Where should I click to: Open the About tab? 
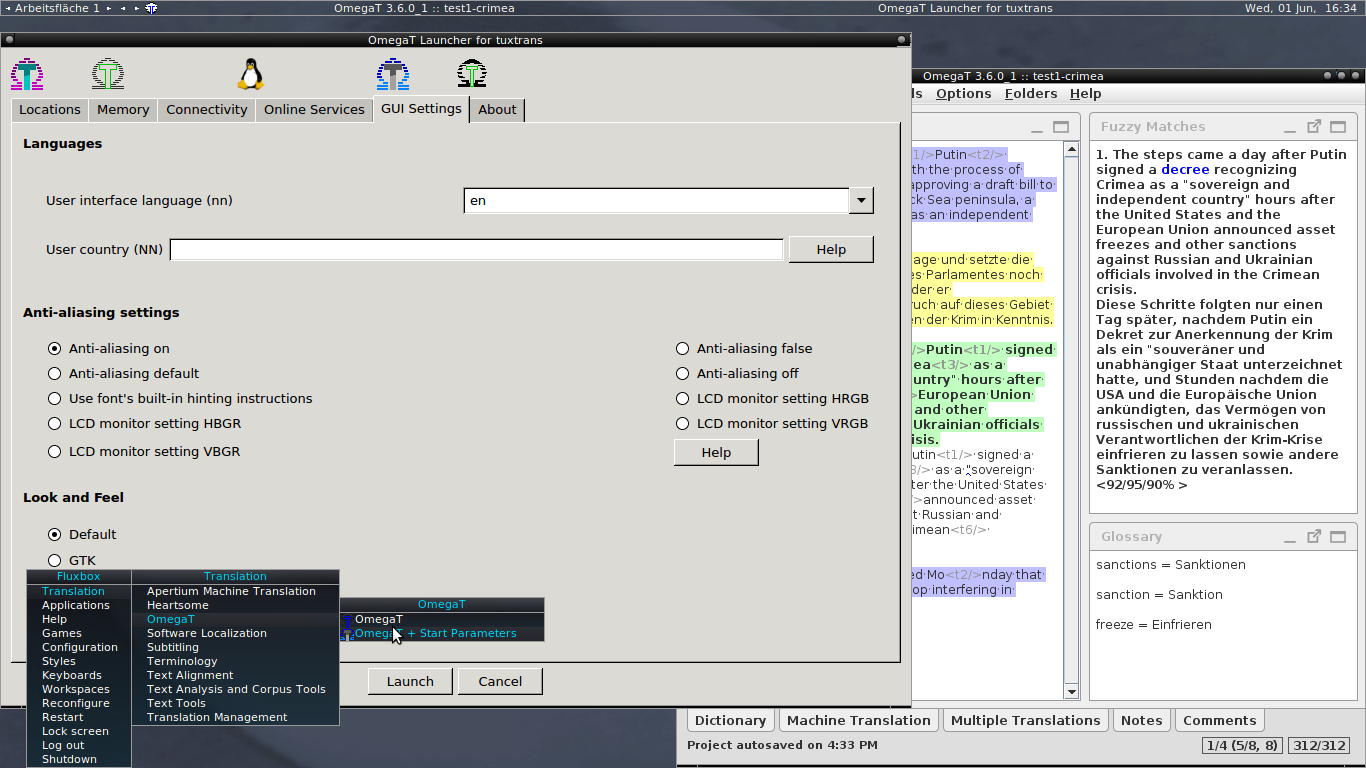point(497,110)
